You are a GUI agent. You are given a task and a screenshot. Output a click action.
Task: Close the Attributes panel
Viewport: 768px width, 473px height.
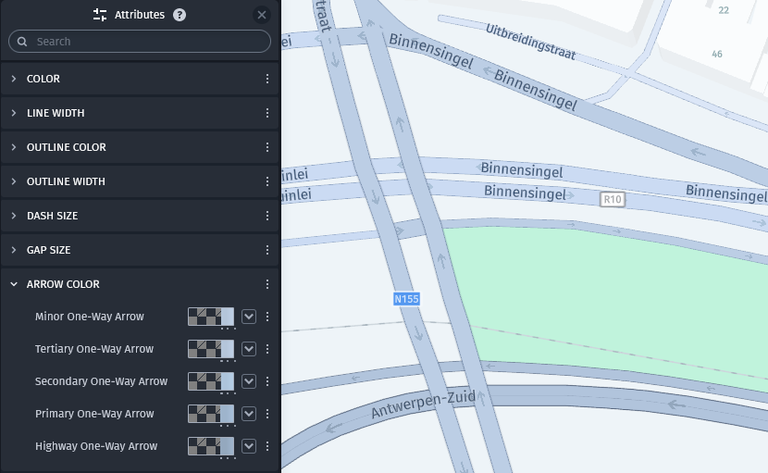(262, 15)
